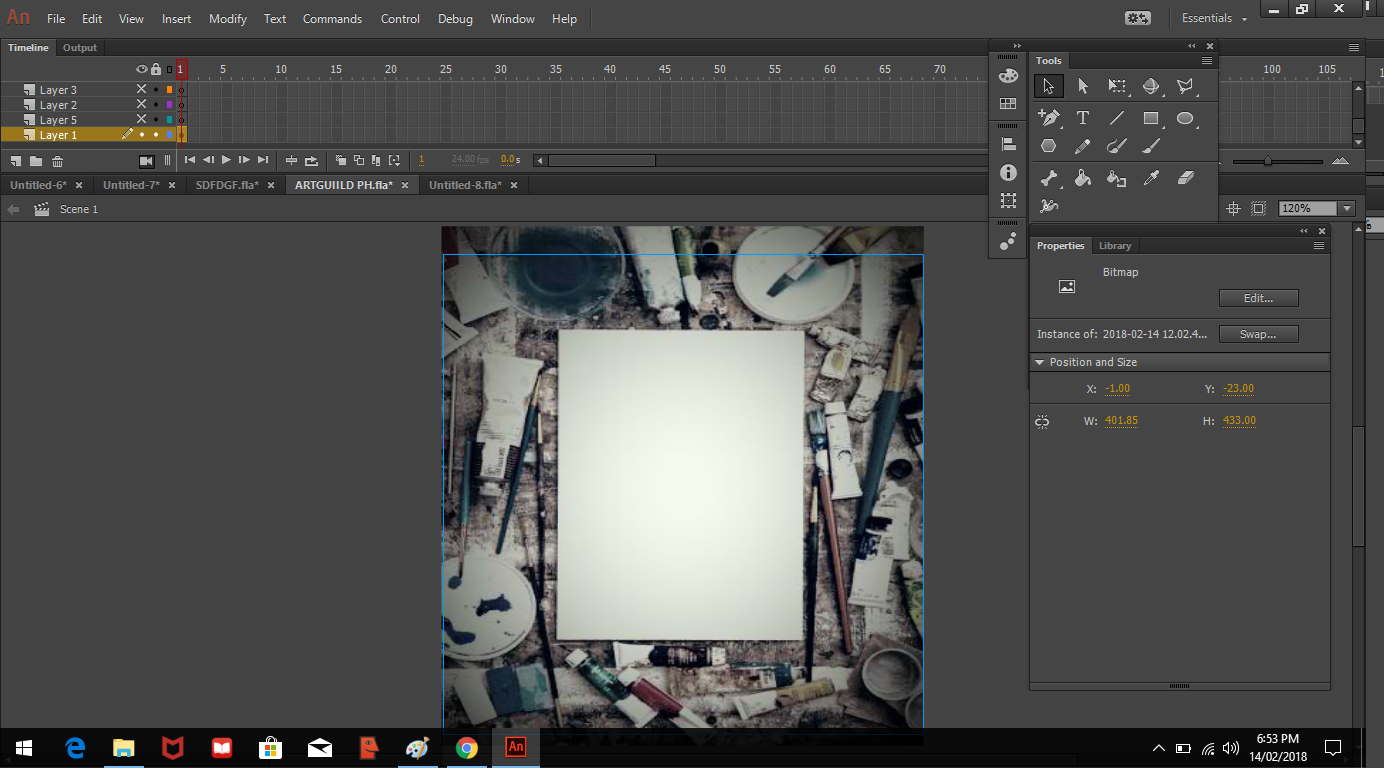Click the Swap... button
Image resolution: width=1384 pixels, height=768 pixels.
click(x=1258, y=334)
